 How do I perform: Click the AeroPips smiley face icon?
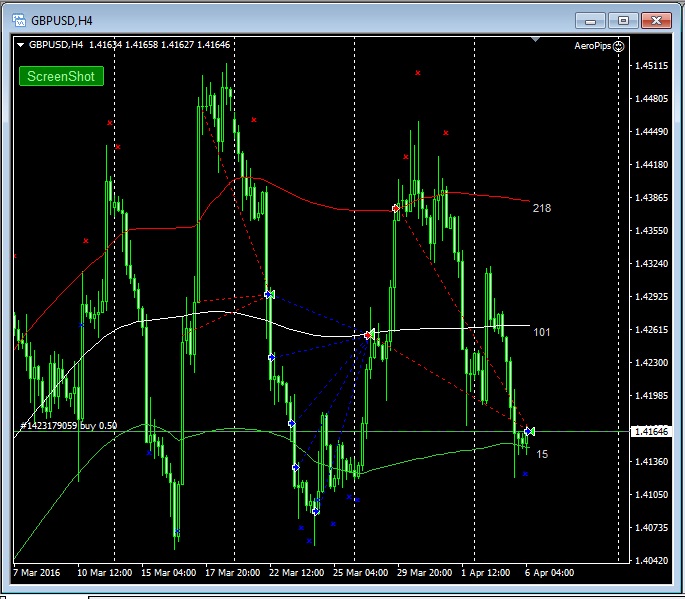click(x=619, y=46)
